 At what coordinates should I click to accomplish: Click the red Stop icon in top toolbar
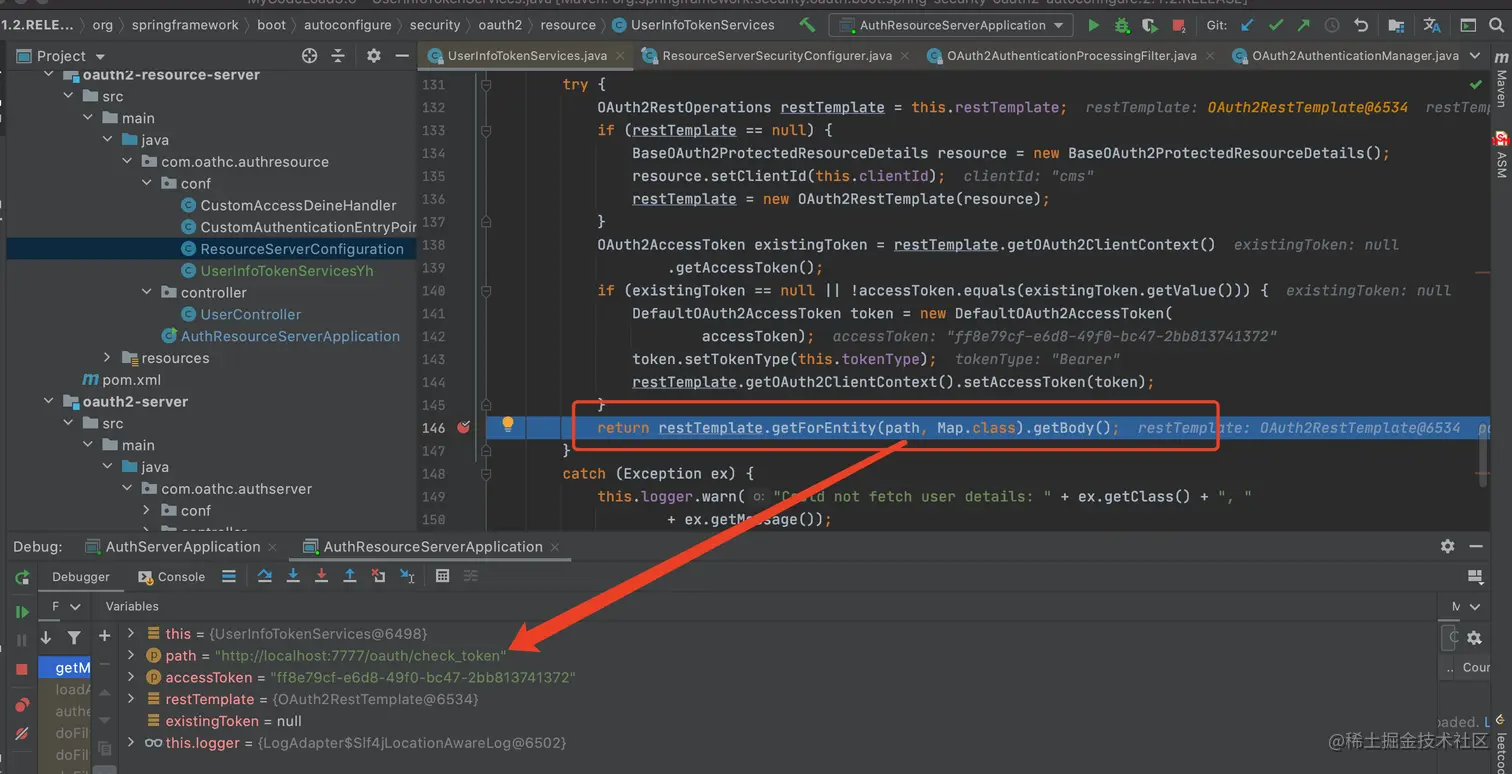click(x=1179, y=25)
